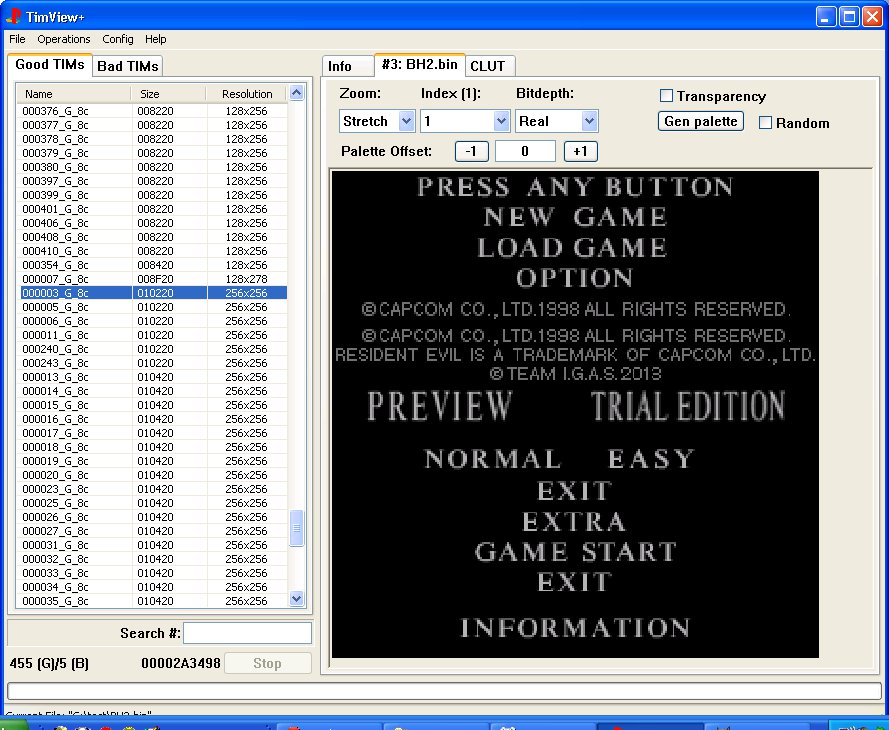Viewport: 889px width, 730px height.
Task: Select the 000007_G_8c list entry
Action: [56, 279]
